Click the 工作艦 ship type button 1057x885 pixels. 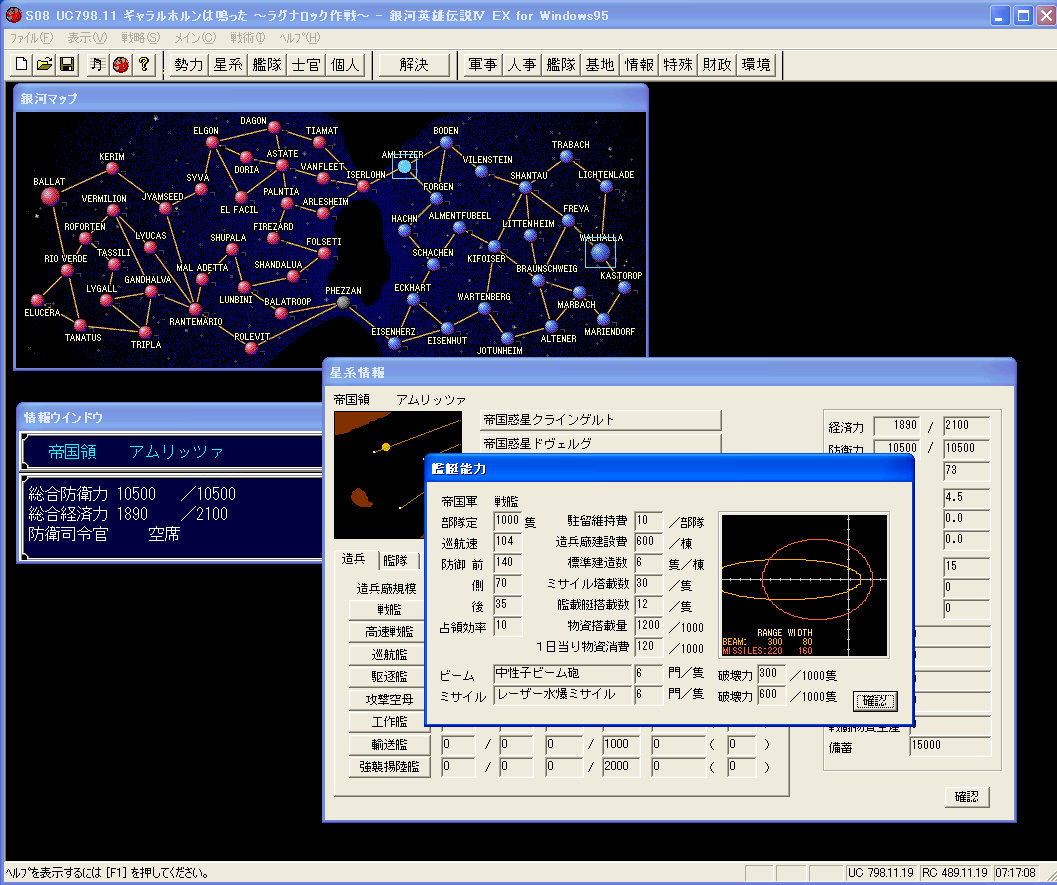389,722
